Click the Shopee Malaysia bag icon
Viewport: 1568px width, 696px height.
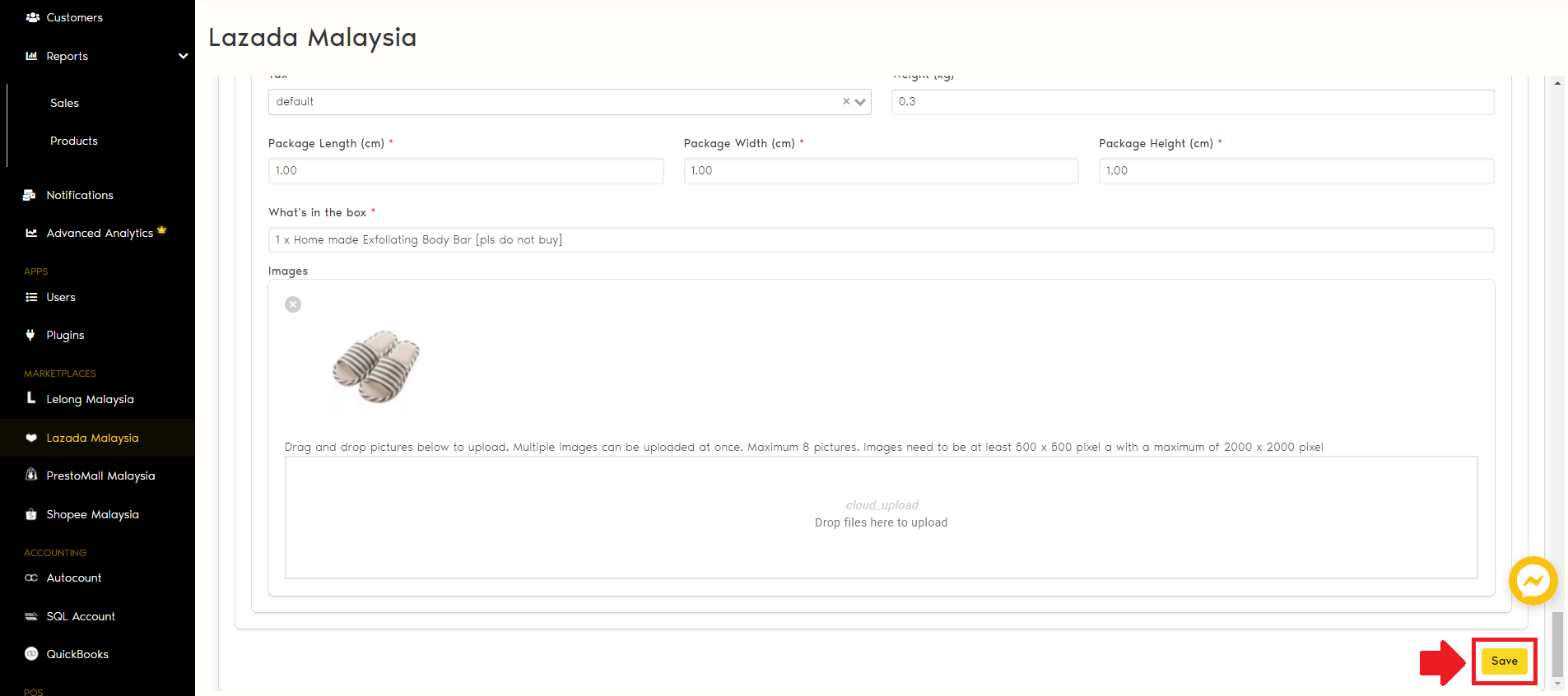point(31,514)
